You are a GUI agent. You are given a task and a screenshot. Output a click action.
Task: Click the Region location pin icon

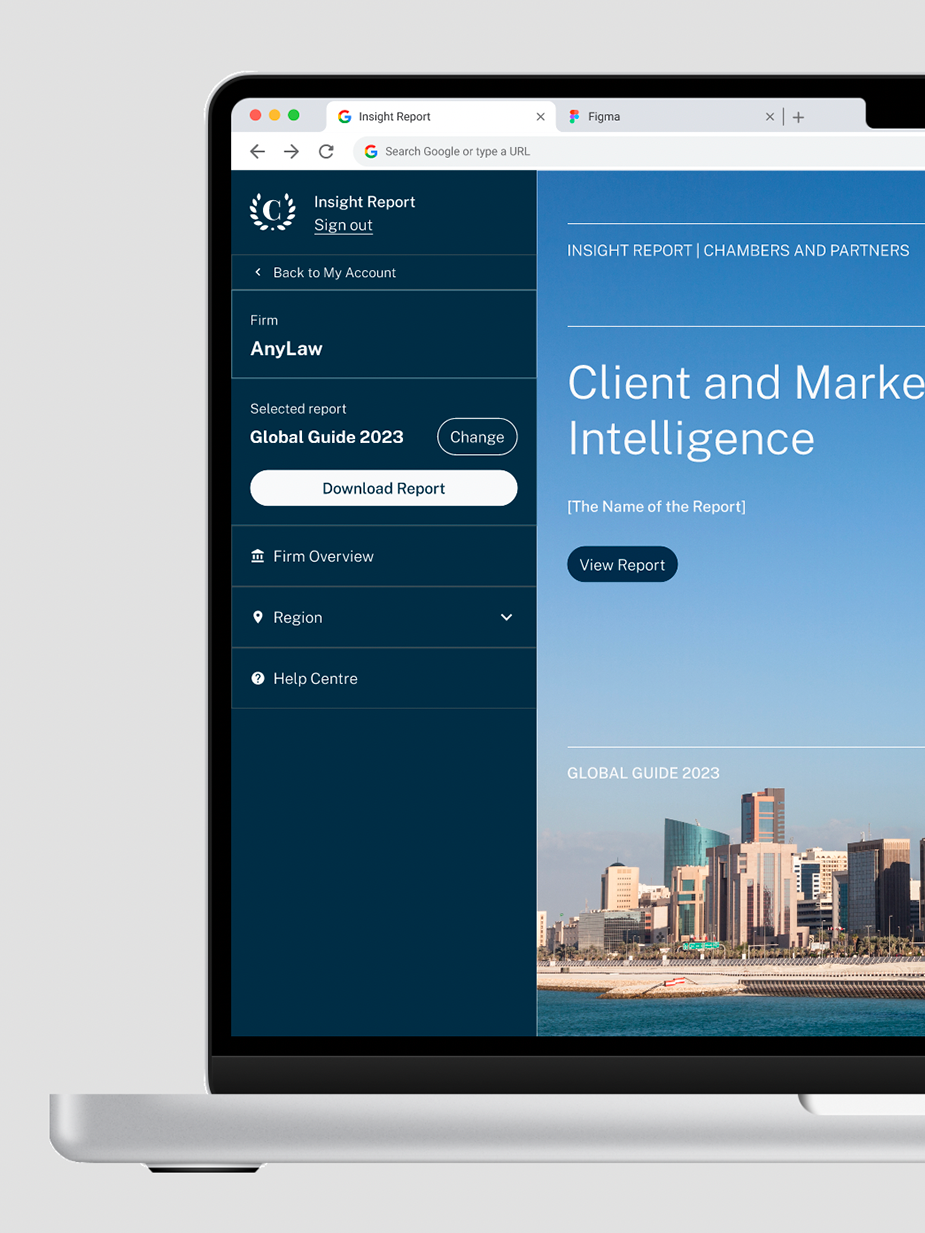(258, 617)
